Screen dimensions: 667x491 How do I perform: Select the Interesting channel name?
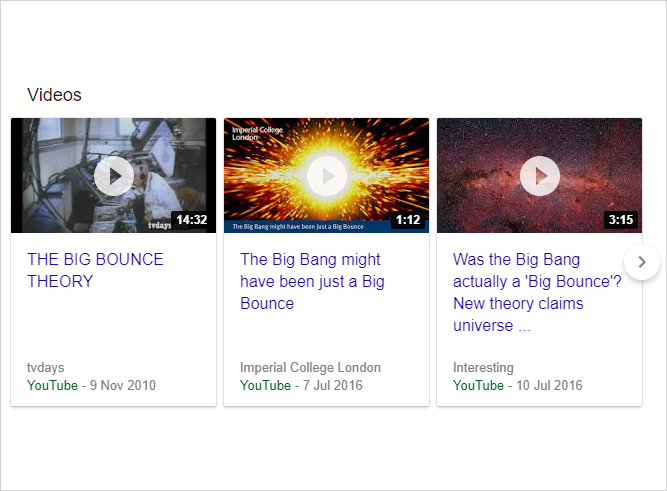(483, 367)
